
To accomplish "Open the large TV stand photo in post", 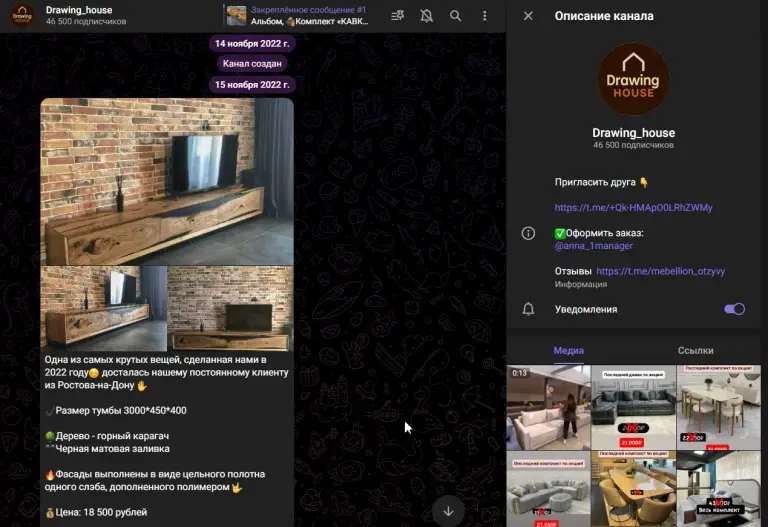I will click(x=167, y=181).
